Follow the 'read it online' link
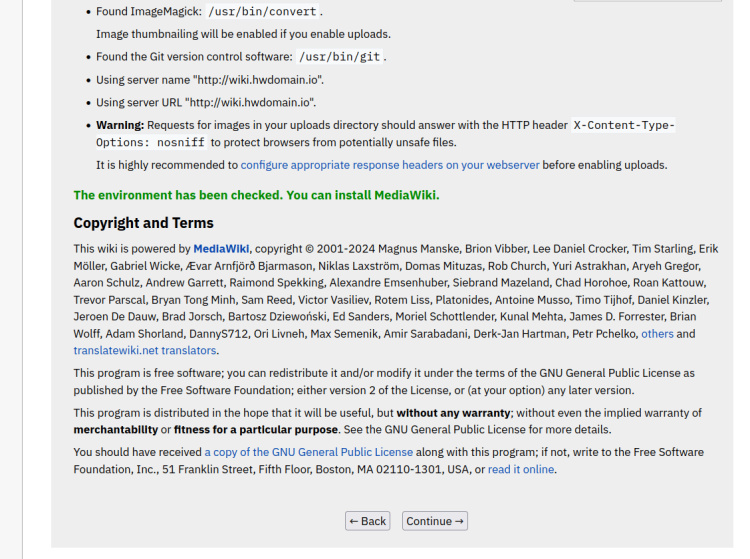The height and width of the screenshot is (559, 750). 521,469
